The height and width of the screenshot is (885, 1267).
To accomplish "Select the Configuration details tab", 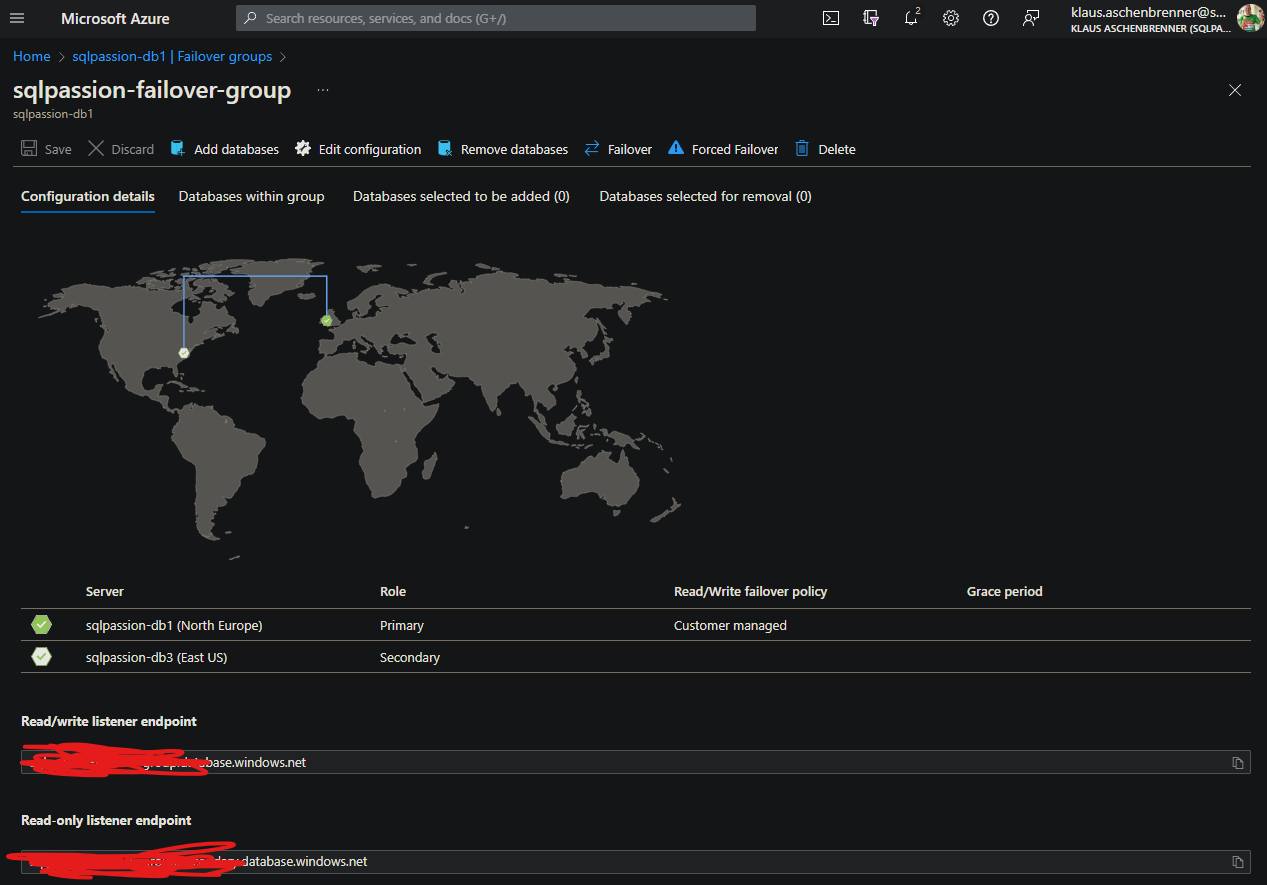I will pyautogui.click(x=88, y=197).
